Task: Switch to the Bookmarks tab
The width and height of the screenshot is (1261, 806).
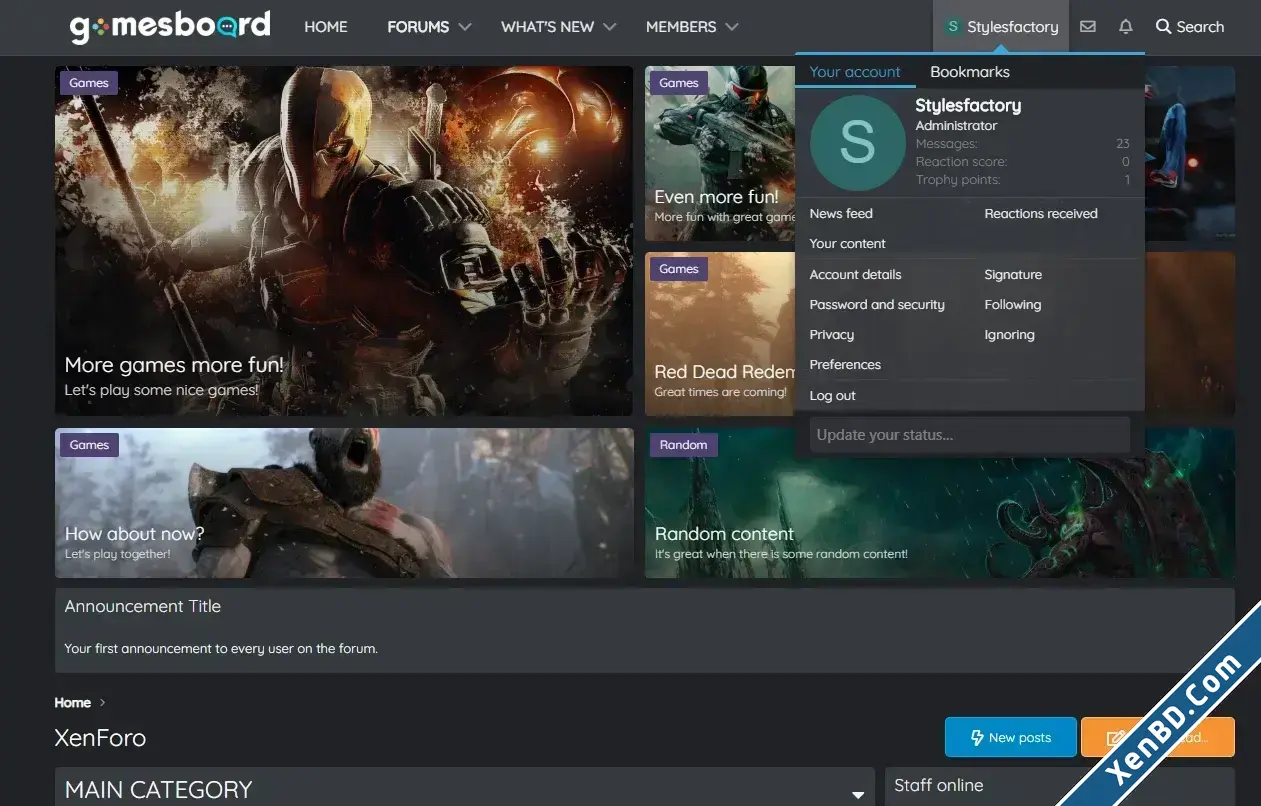Action: pyautogui.click(x=970, y=72)
